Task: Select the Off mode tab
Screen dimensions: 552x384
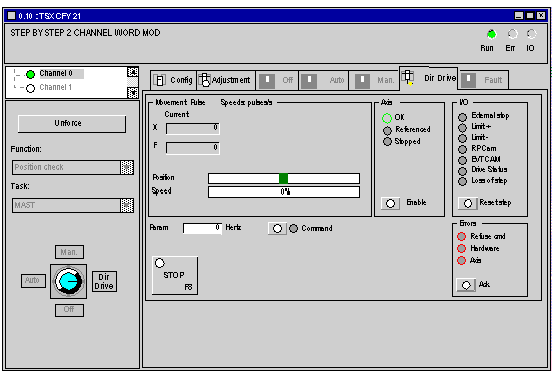Action: click(x=277, y=80)
